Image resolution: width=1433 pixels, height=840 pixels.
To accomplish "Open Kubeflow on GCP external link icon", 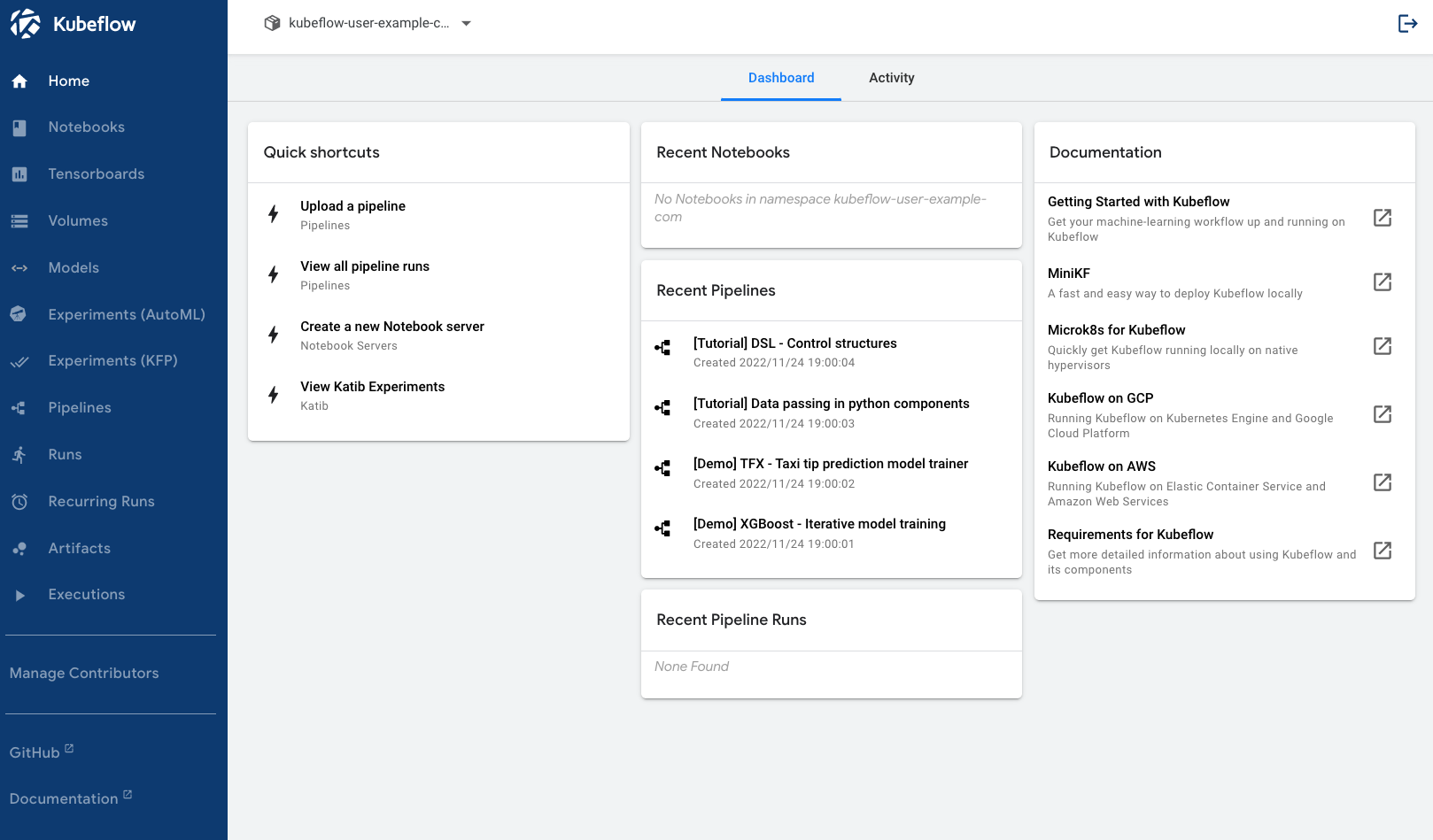I will pos(1382,414).
